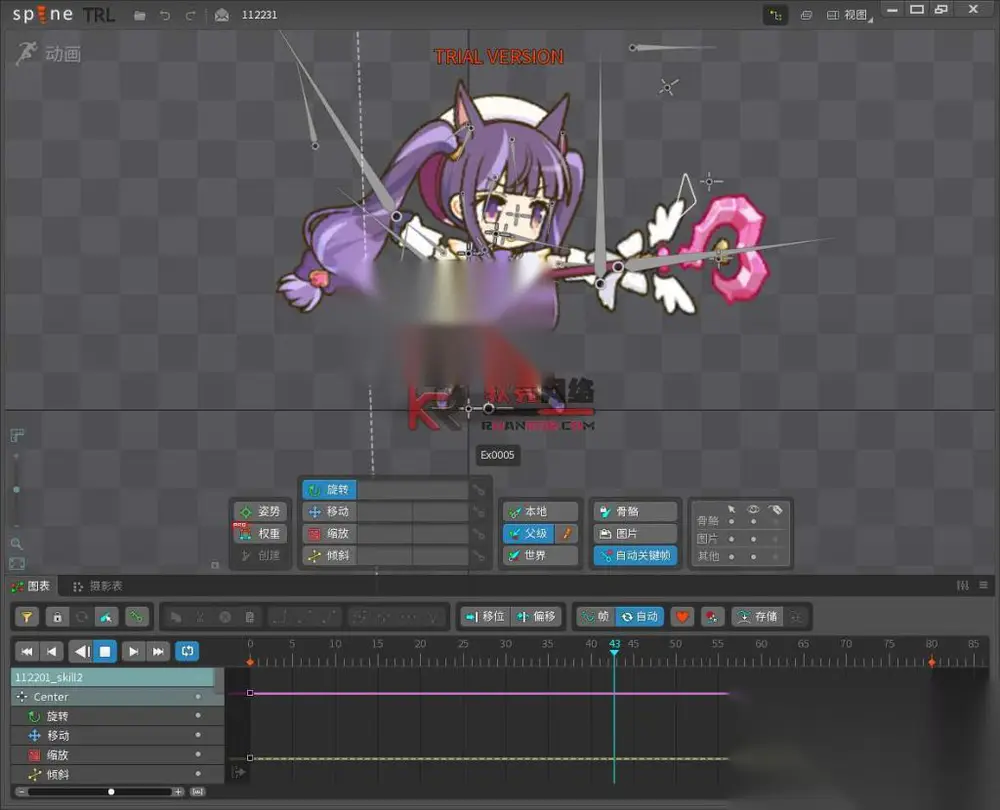
Task: Step to previous frame button
Action: (52, 651)
